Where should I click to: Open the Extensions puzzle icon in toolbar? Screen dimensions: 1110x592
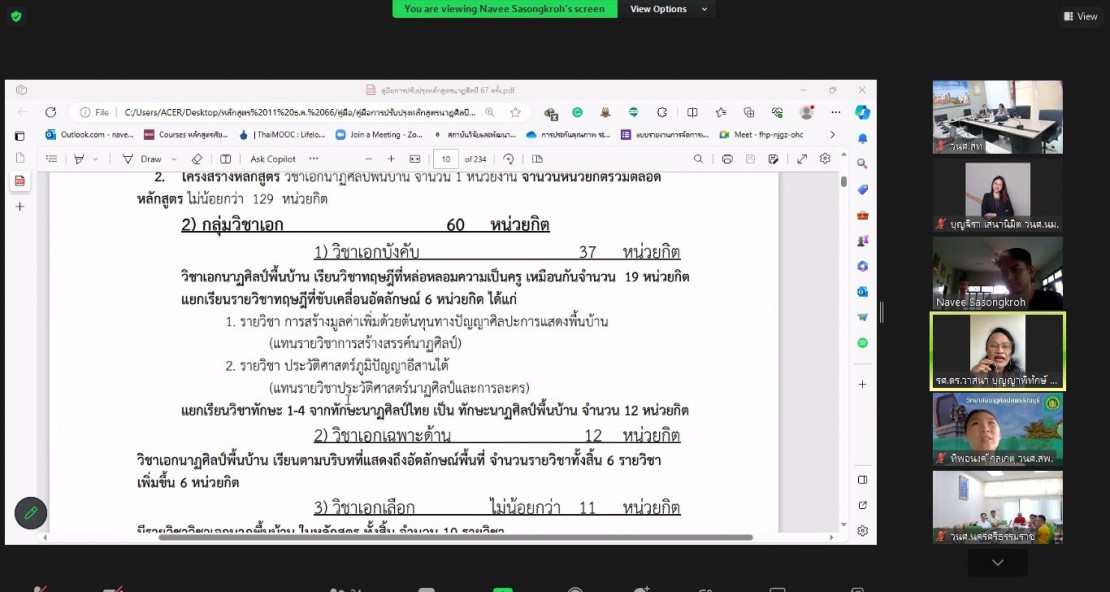tap(662, 112)
